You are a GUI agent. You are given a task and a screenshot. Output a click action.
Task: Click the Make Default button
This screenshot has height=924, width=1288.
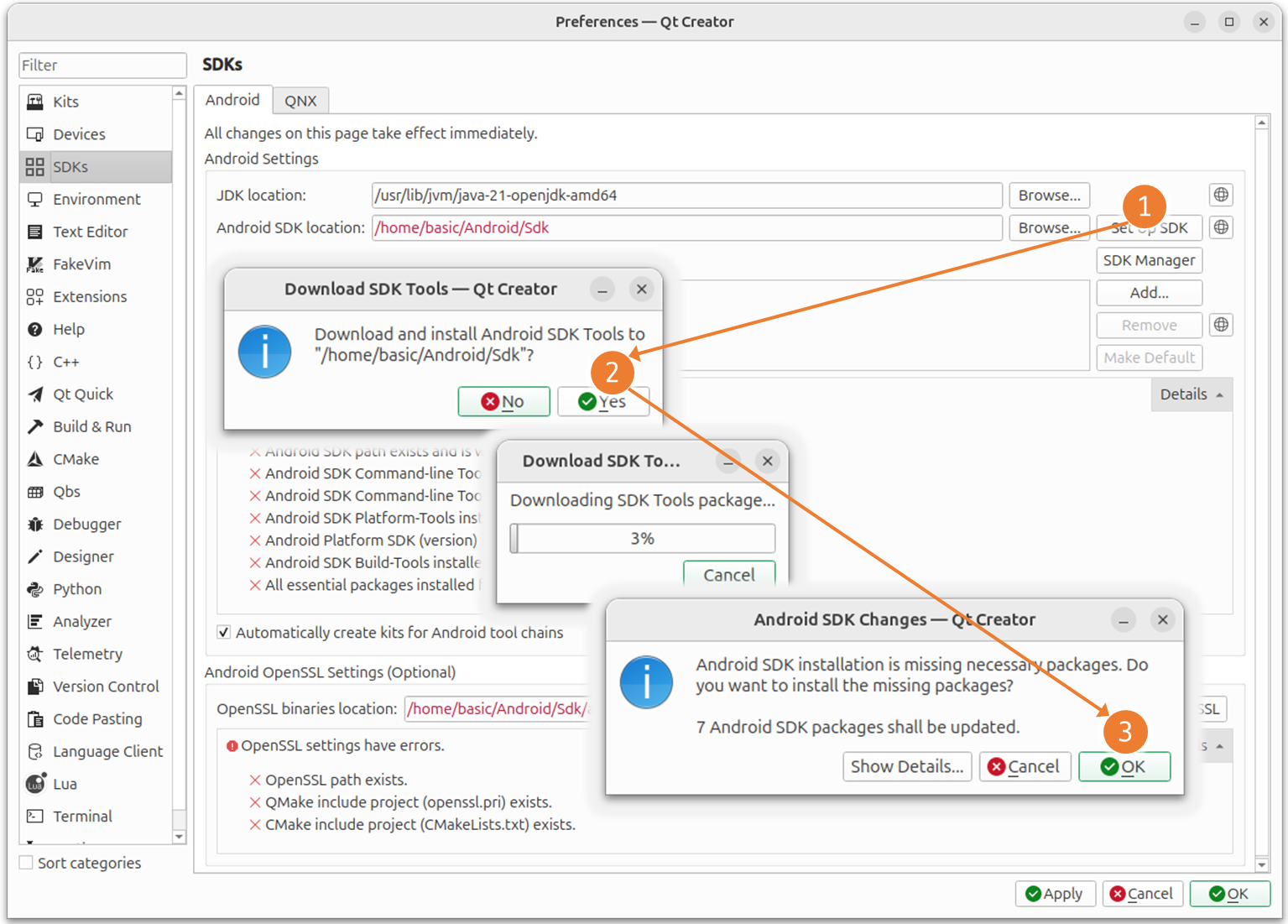point(1149,358)
